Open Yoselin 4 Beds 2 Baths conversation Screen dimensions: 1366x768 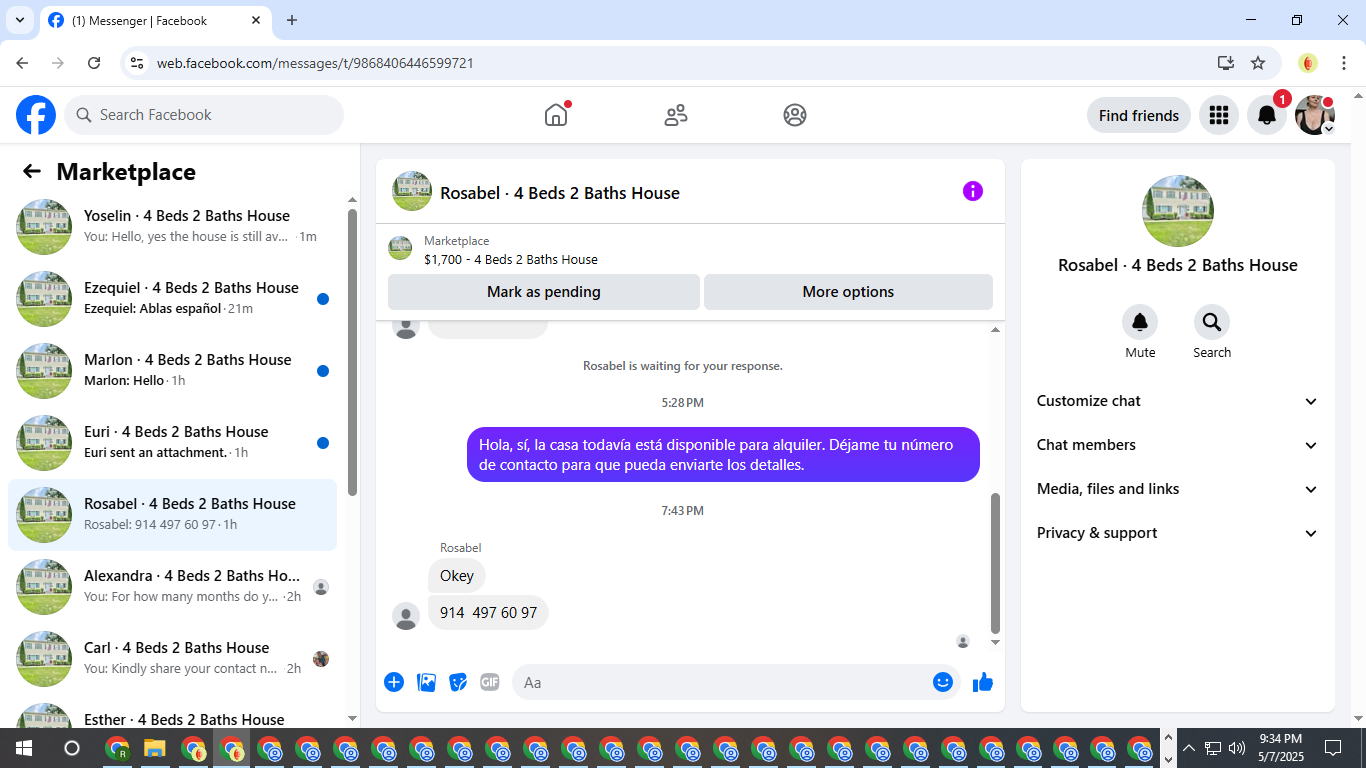172,227
